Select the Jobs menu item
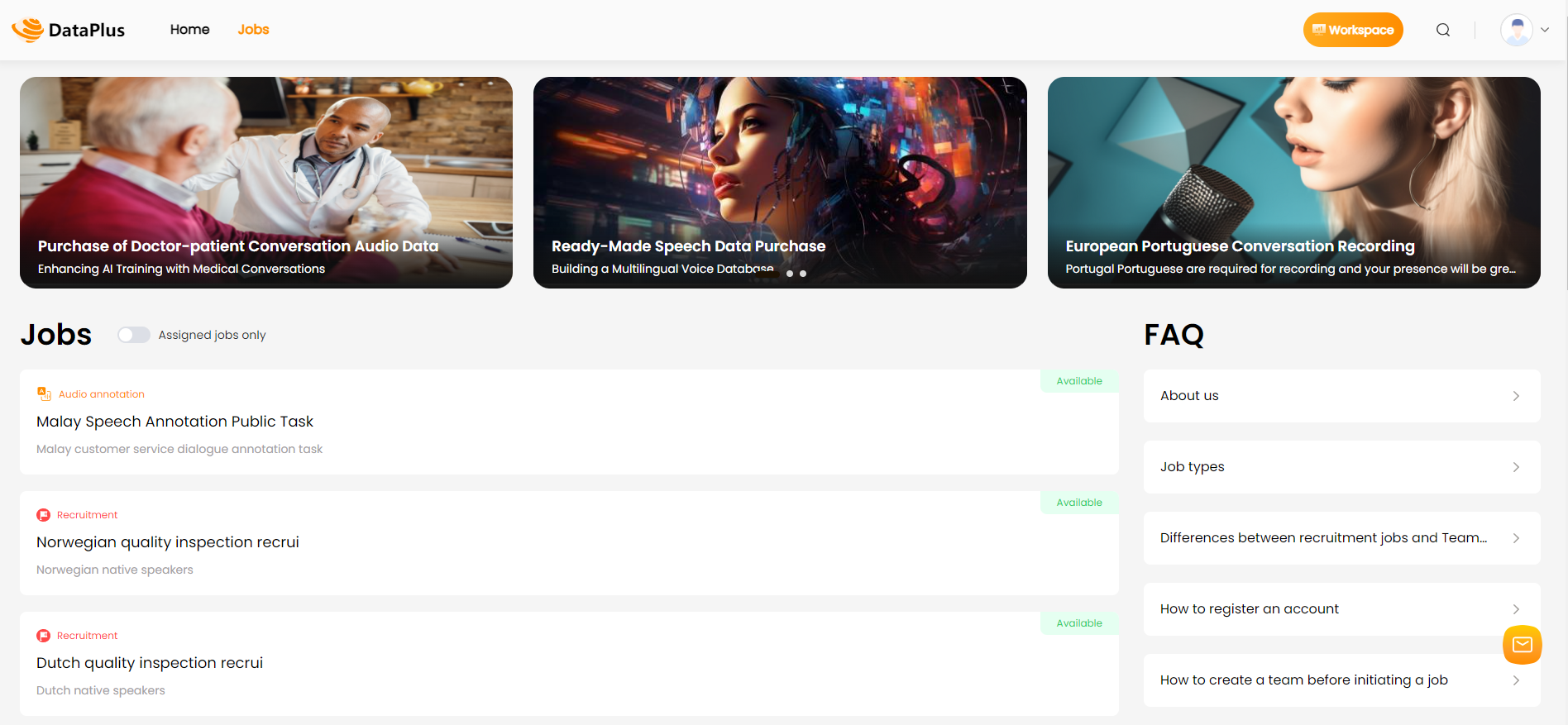1568x725 pixels. coord(253,30)
